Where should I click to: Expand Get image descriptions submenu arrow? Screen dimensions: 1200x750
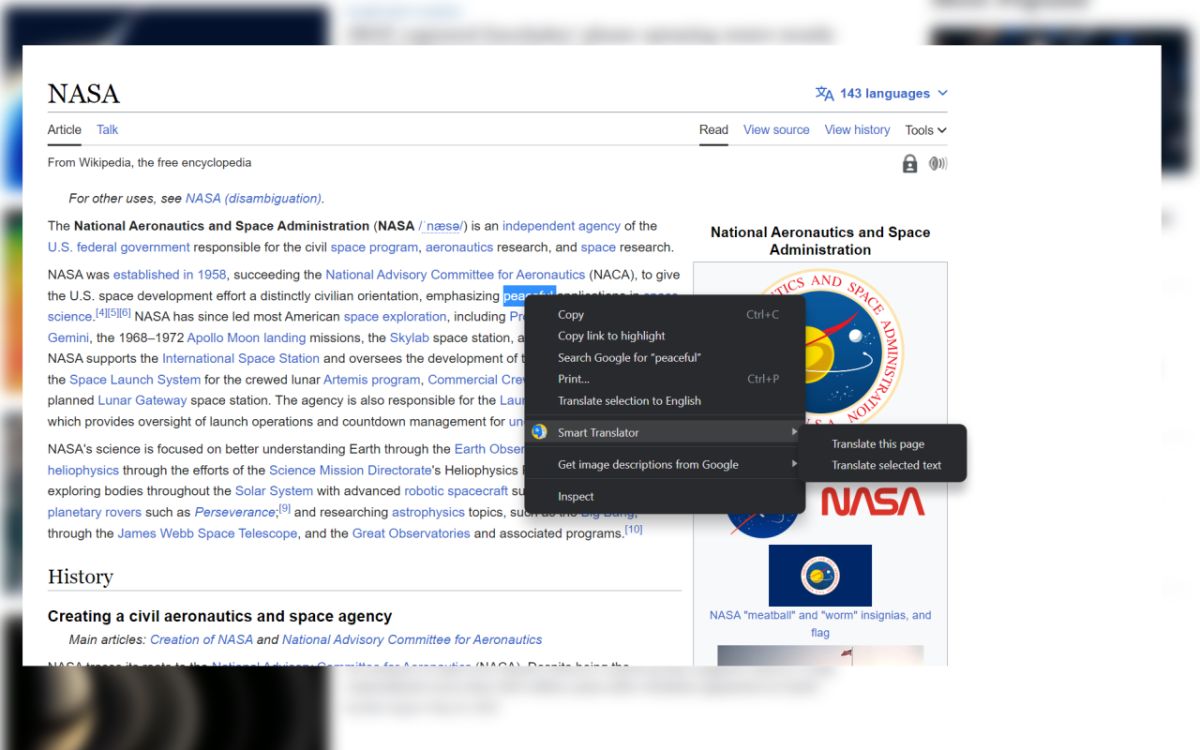tap(795, 464)
